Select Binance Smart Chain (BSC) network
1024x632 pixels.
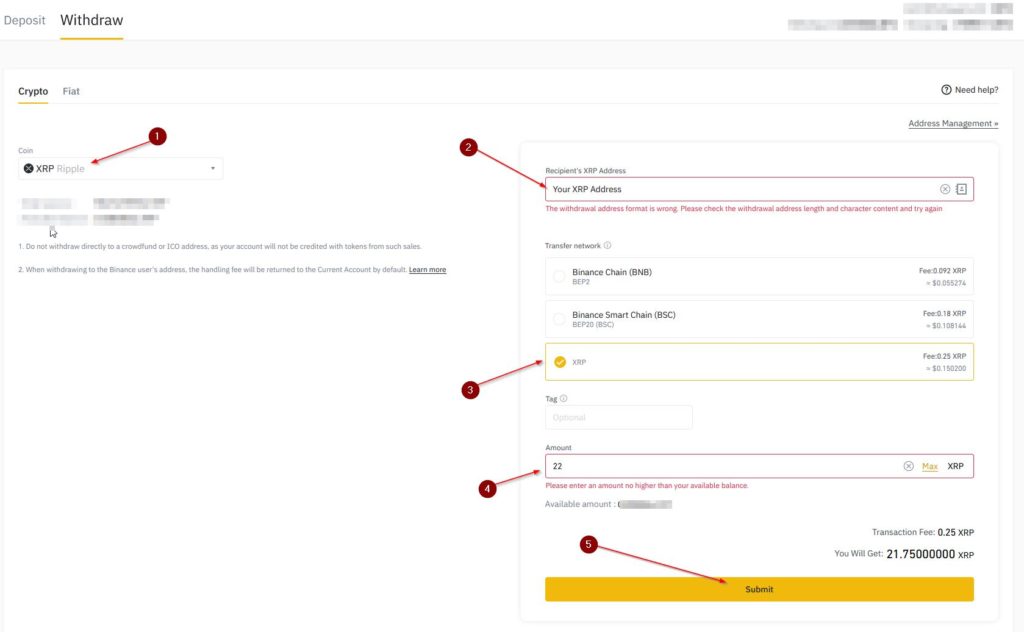(759, 319)
